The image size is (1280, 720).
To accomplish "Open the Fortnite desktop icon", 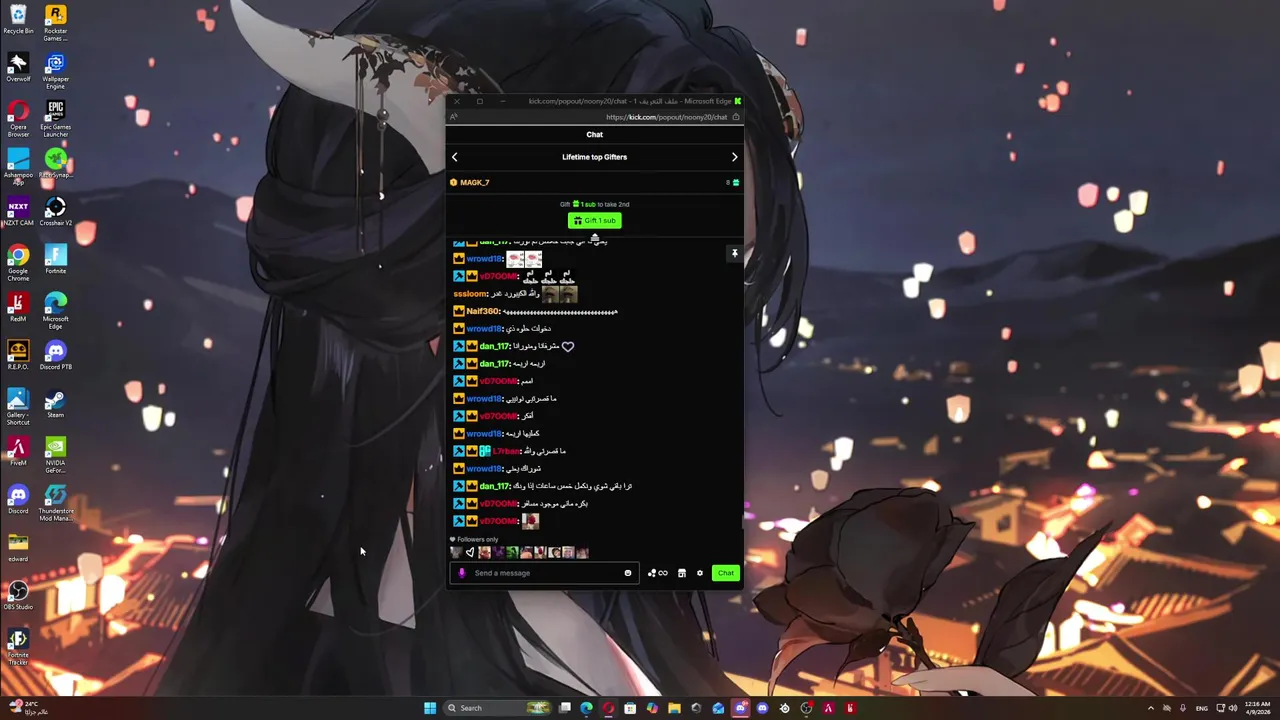I will [x=55, y=260].
